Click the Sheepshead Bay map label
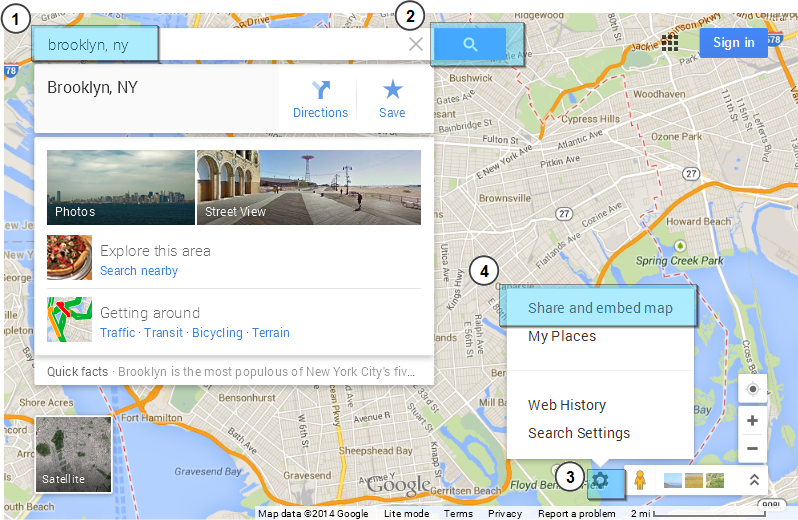 tap(376, 450)
